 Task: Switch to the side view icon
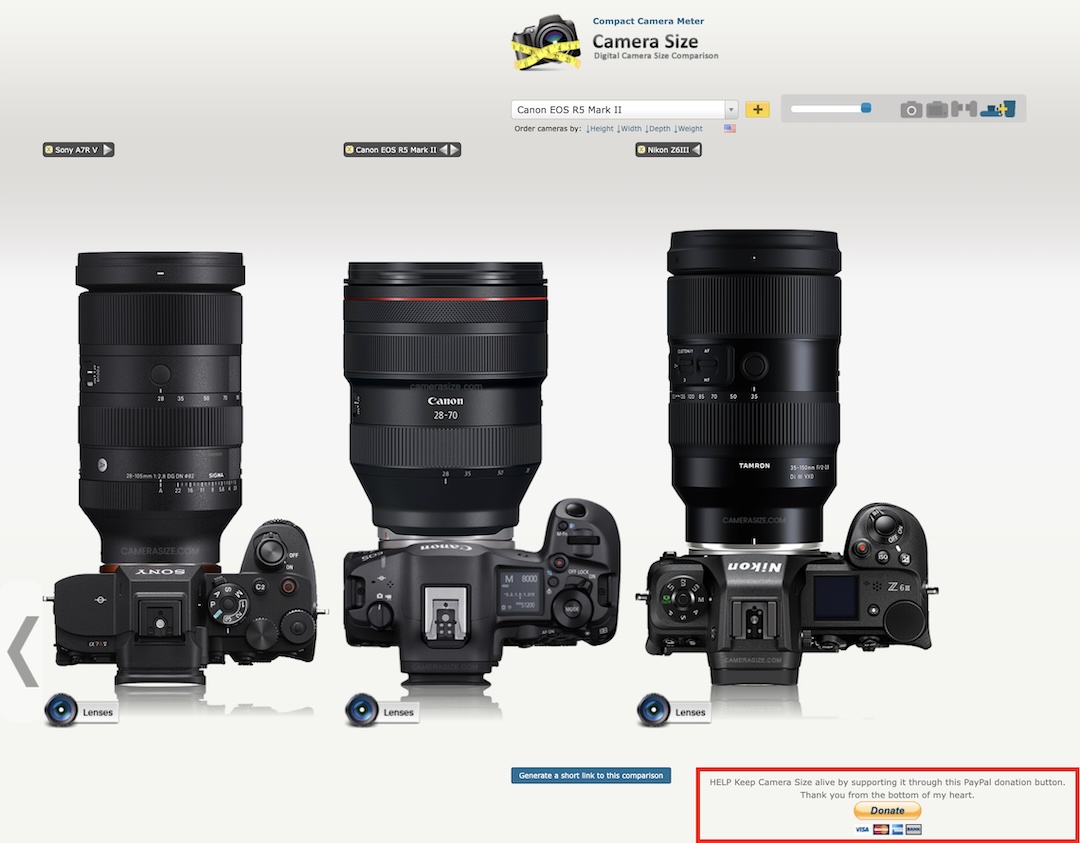point(965,110)
